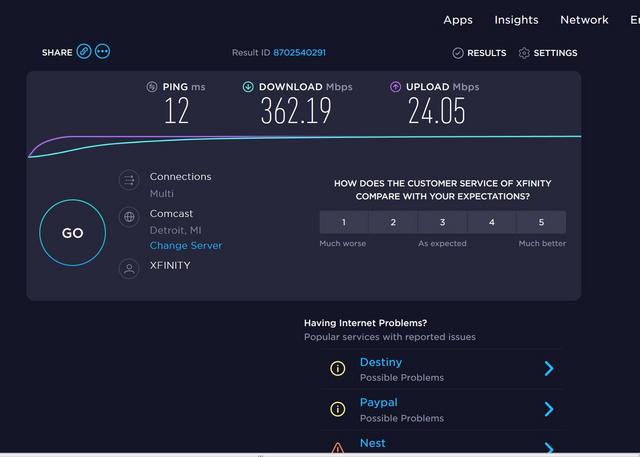Open the Settings gear icon

click(524, 53)
